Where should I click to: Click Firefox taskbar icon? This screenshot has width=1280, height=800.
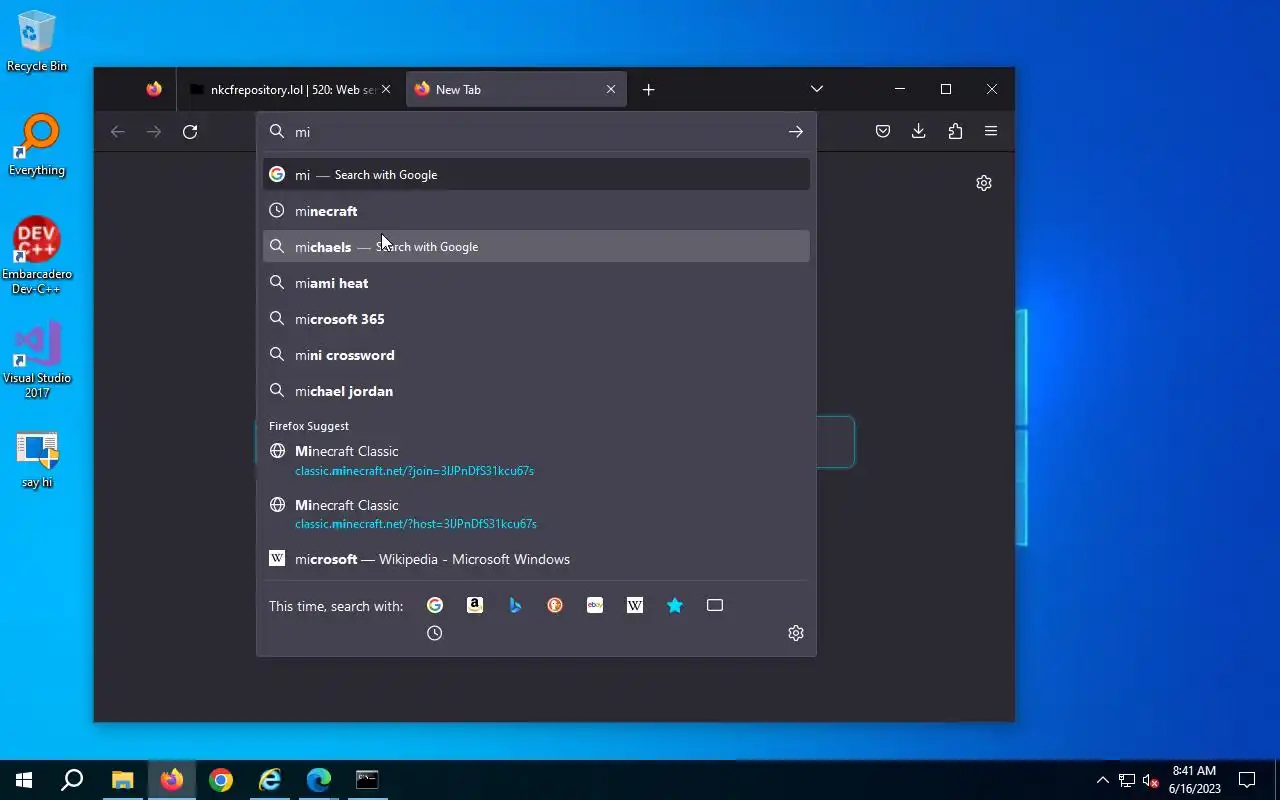pyautogui.click(x=172, y=780)
